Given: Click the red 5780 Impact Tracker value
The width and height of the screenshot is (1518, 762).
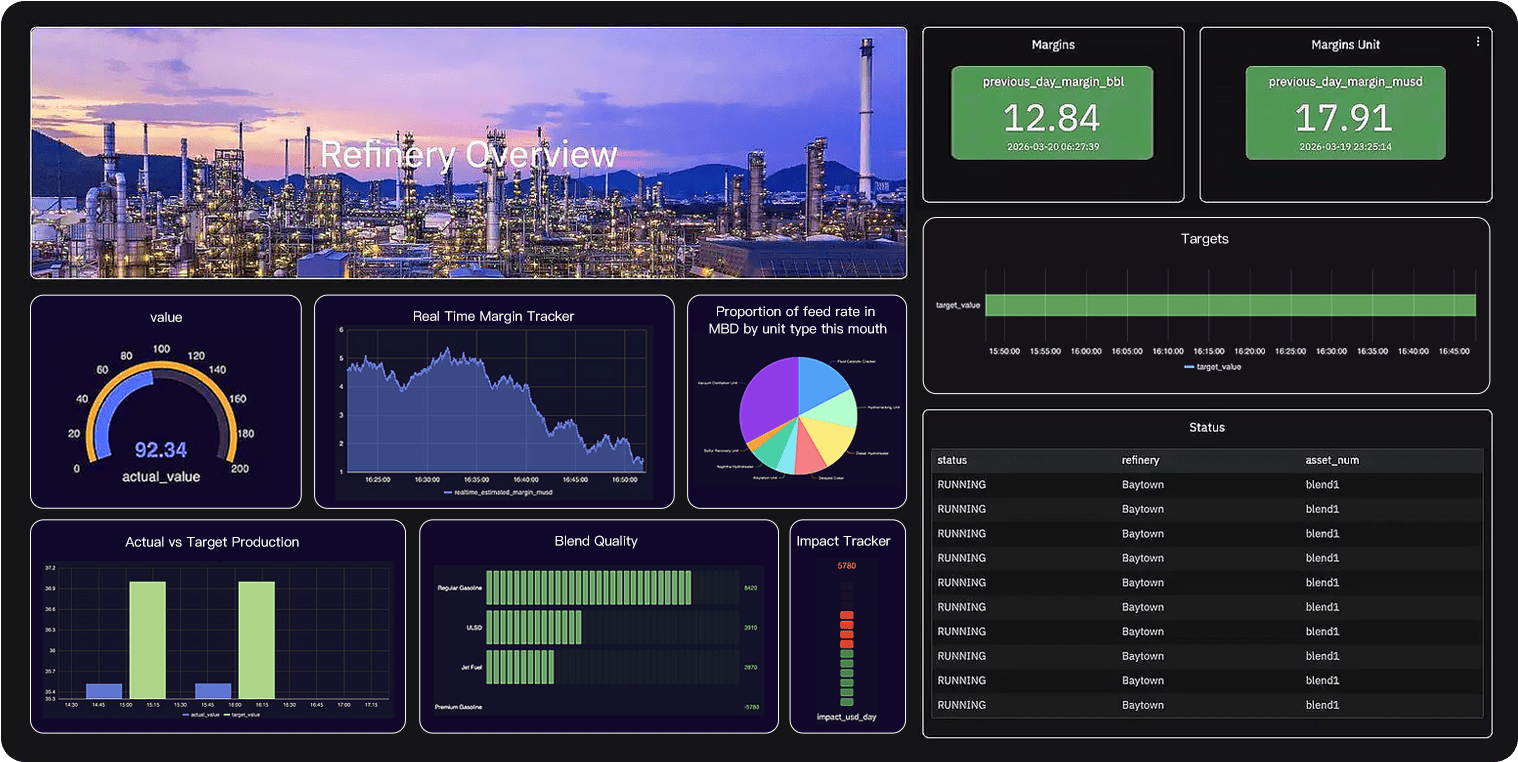Looking at the screenshot, I should [x=846, y=566].
